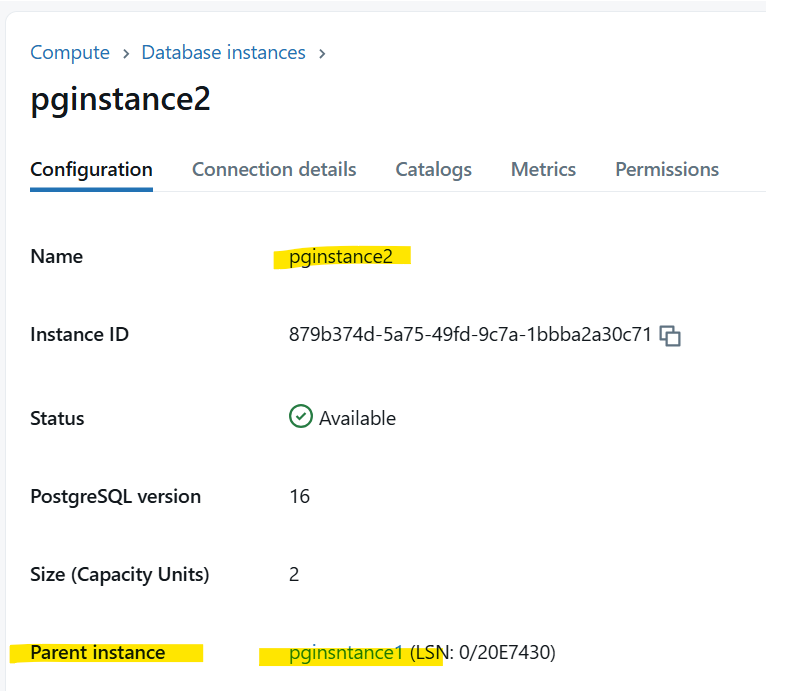Image resolution: width=786 pixels, height=691 pixels.
Task: Click the Capacity Units value 2
Action: click(x=294, y=574)
